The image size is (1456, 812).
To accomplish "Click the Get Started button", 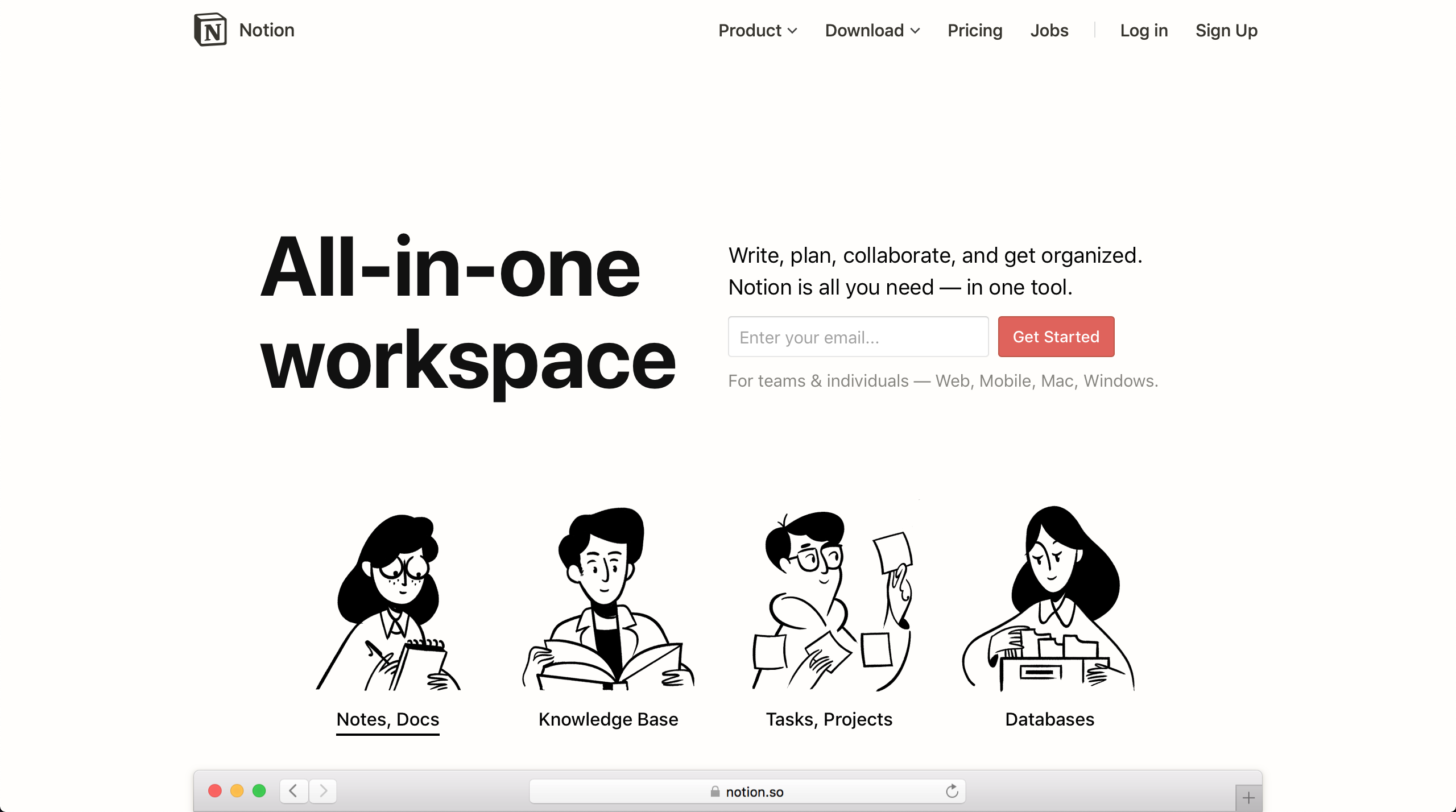I will point(1056,336).
